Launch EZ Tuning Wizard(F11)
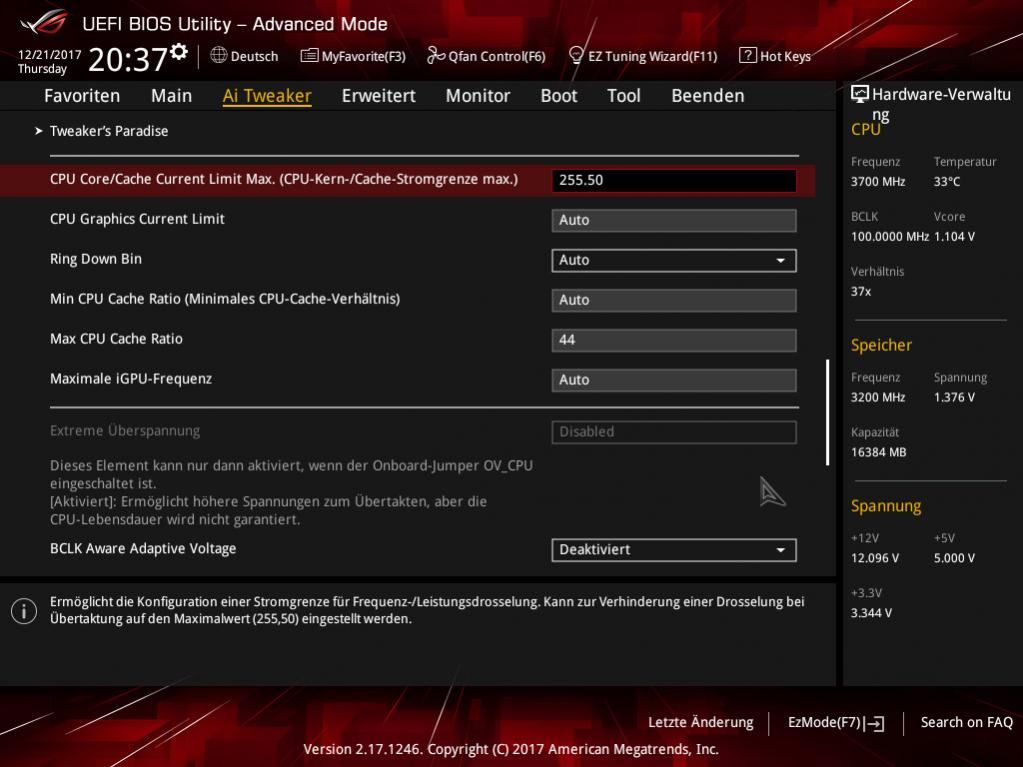The image size is (1023, 767). point(643,56)
